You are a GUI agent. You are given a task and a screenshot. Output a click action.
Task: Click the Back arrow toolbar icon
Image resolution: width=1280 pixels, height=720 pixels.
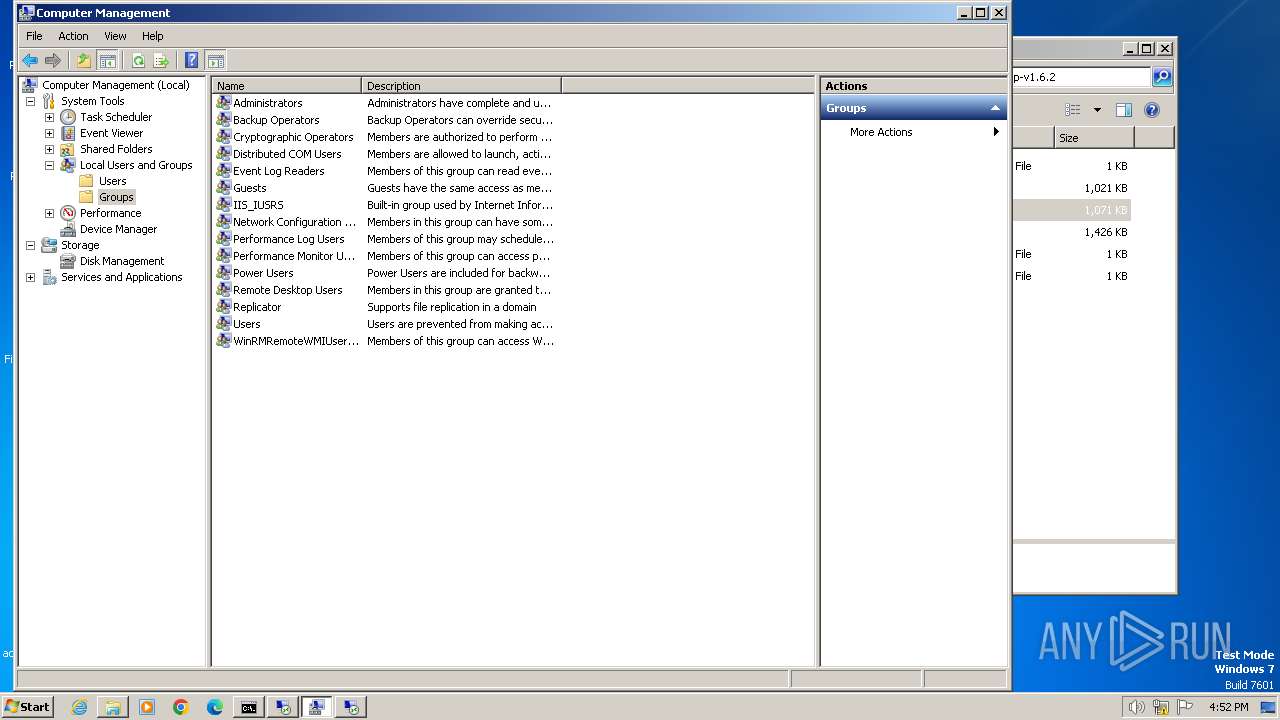pos(30,60)
